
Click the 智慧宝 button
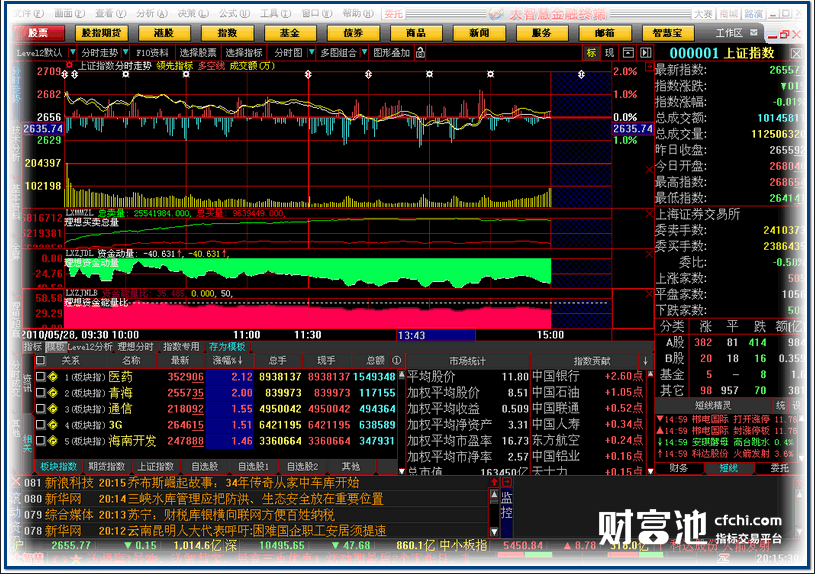tap(667, 33)
